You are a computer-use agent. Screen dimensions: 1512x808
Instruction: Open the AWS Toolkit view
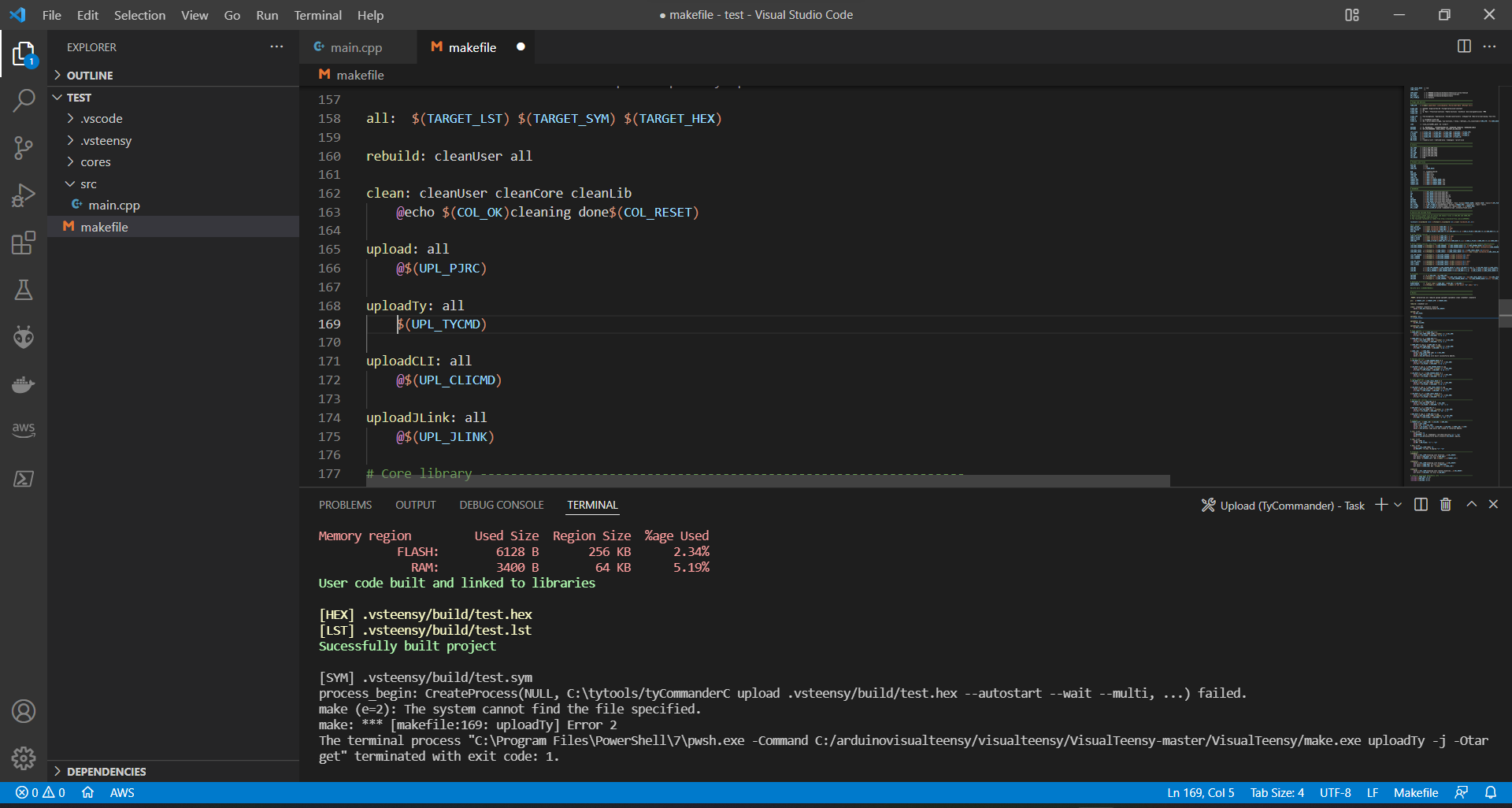pyautogui.click(x=24, y=430)
